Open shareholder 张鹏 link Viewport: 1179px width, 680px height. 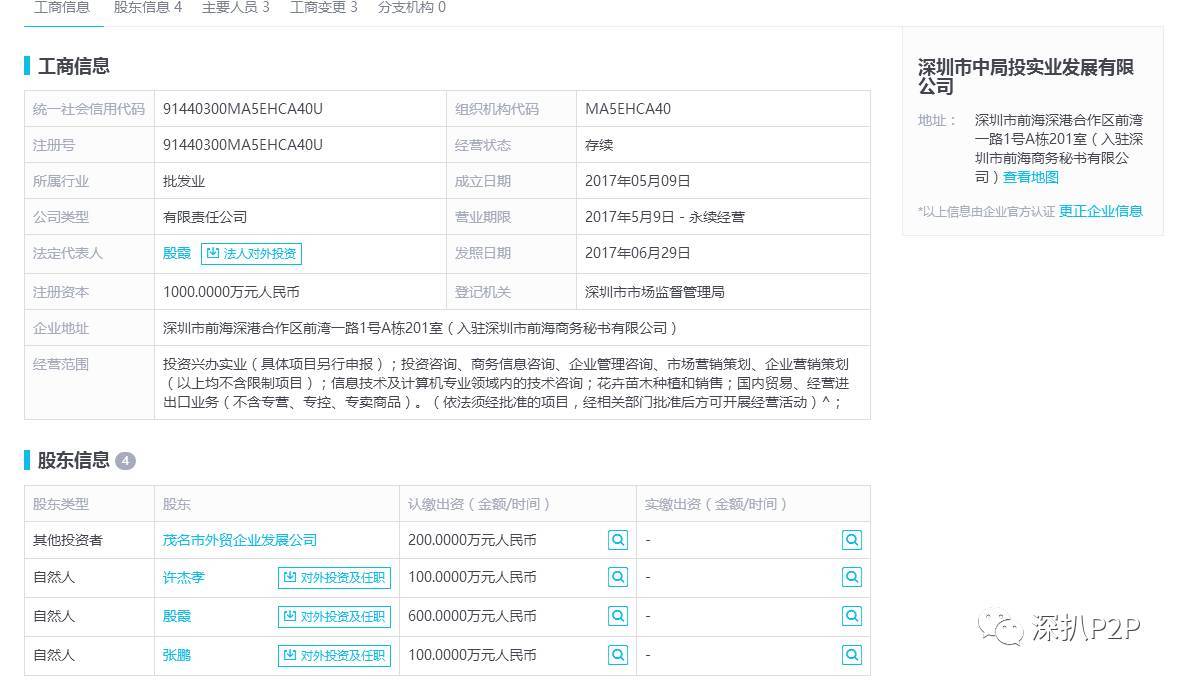tap(177, 655)
